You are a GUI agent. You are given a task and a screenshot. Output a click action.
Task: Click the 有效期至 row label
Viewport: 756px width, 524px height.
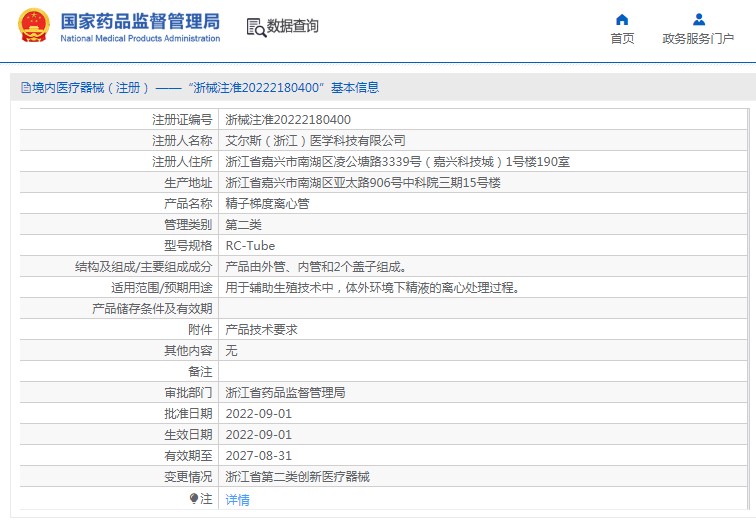pos(189,456)
